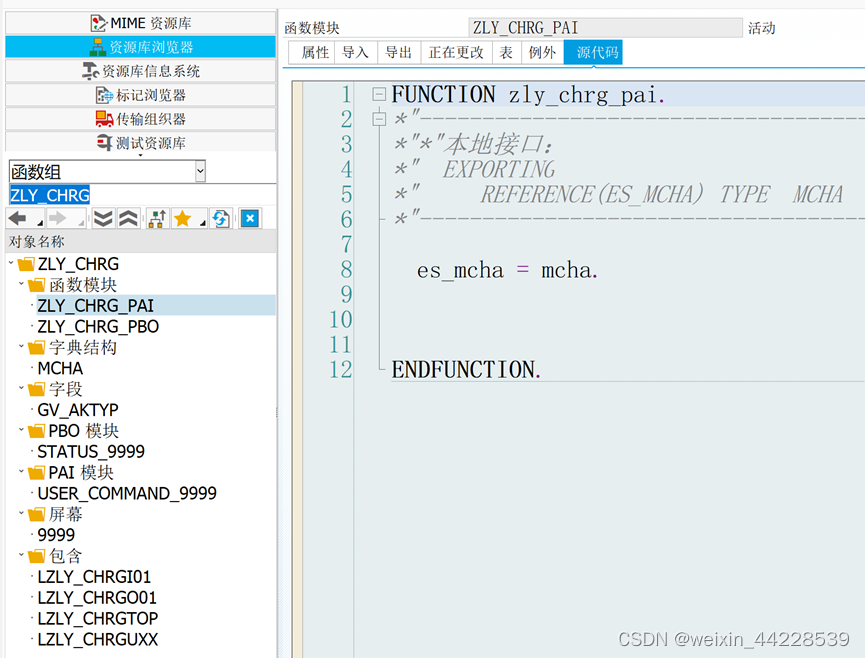The image size is (865, 658).
Task: Click the ZLY_CHRG object name input field
Action: [x=142, y=195]
